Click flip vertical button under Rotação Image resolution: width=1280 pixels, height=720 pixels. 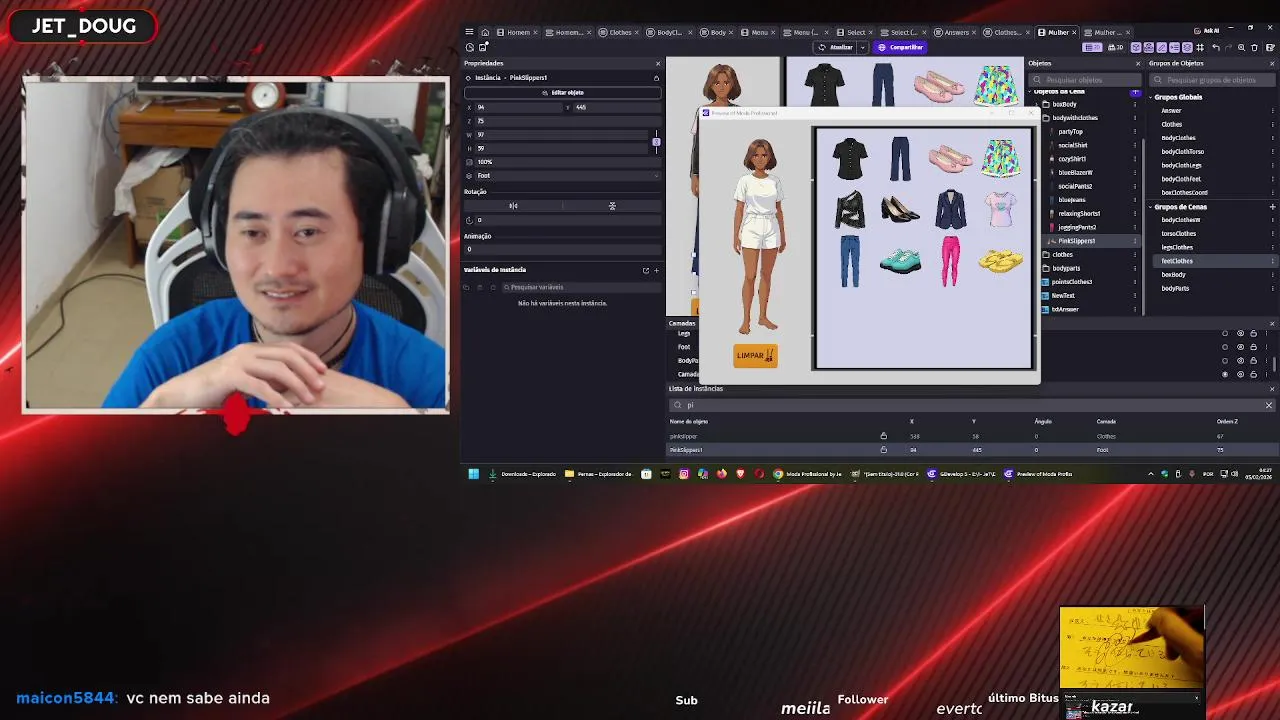click(612, 206)
